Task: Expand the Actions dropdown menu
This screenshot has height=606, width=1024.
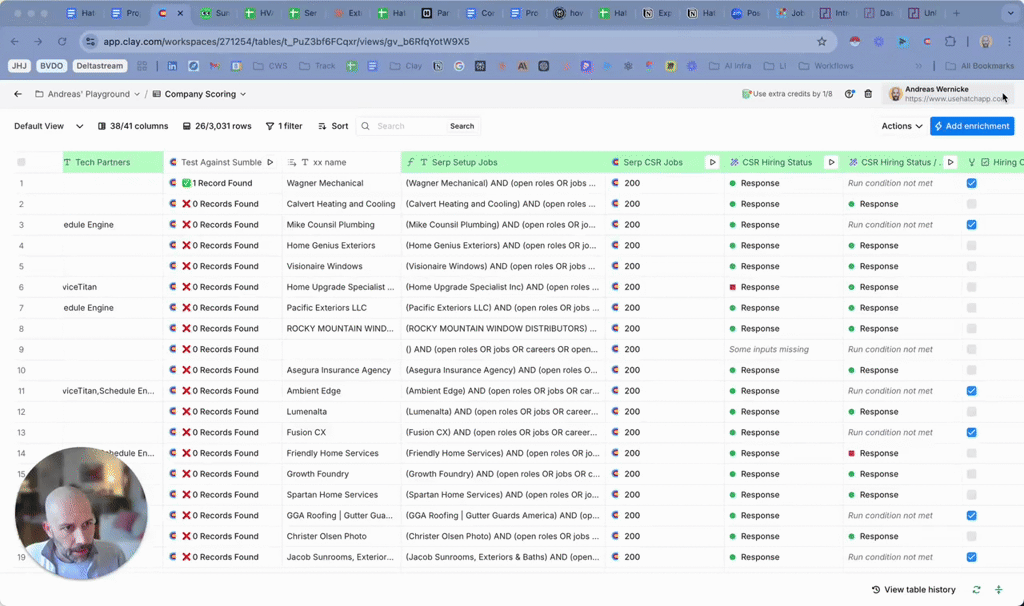Action: coord(902,126)
